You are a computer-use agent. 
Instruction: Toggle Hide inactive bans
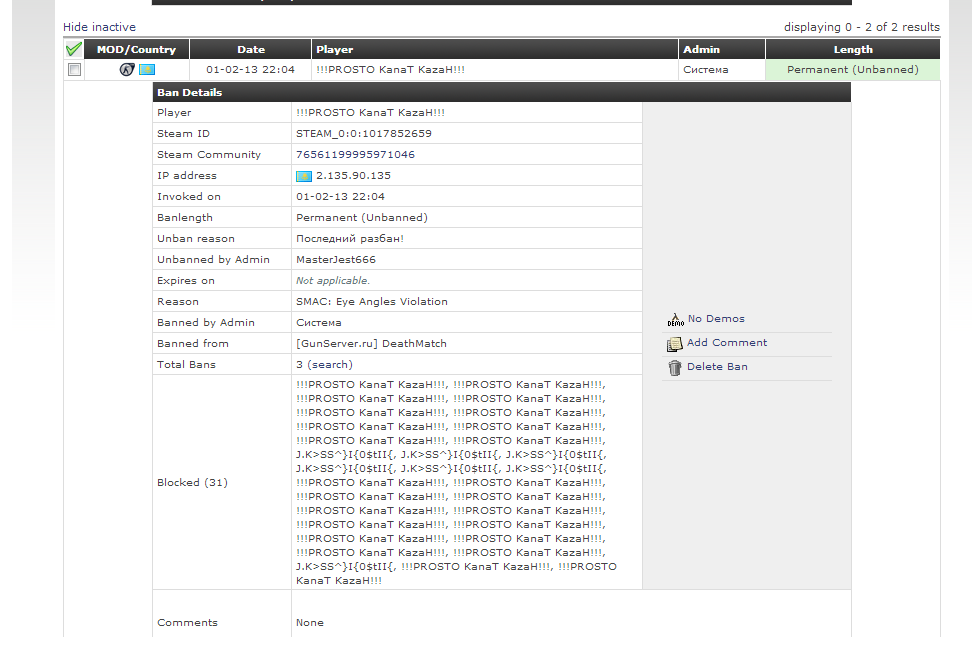(x=99, y=27)
